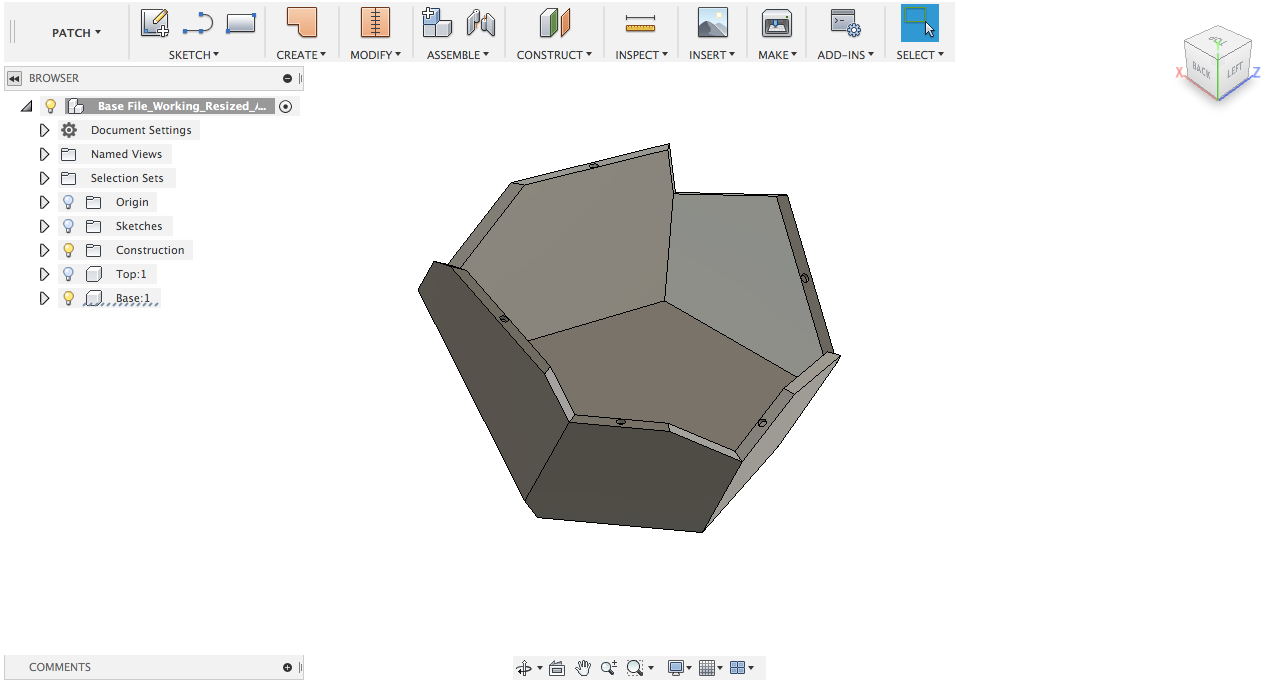Choose the Offset Plane construct icon

[x=554, y=22]
